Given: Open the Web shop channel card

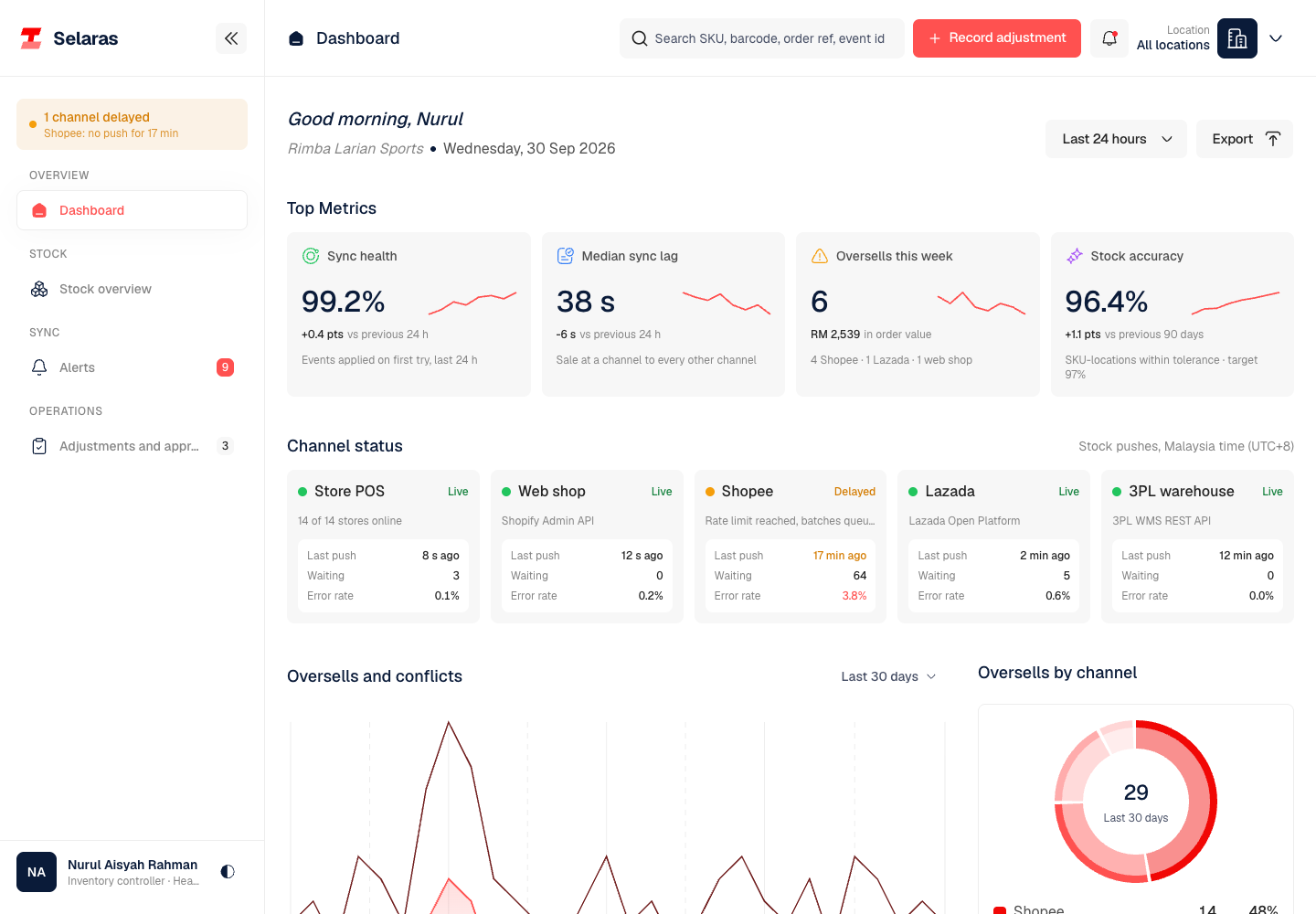Looking at the screenshot, I should 587,547.
